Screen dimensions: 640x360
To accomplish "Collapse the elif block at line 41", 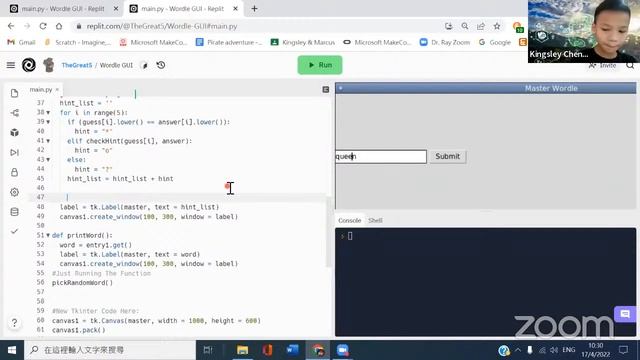I will click(48, 141).
